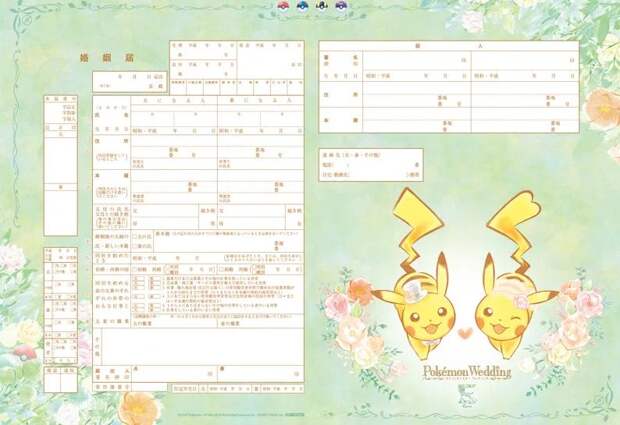Click the husband's signature field marked 夫

[174, 373]
